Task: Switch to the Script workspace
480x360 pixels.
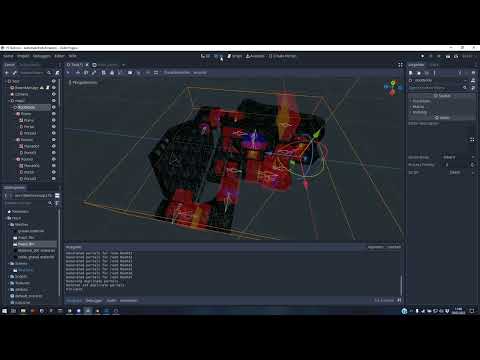Action: point(235,56)
